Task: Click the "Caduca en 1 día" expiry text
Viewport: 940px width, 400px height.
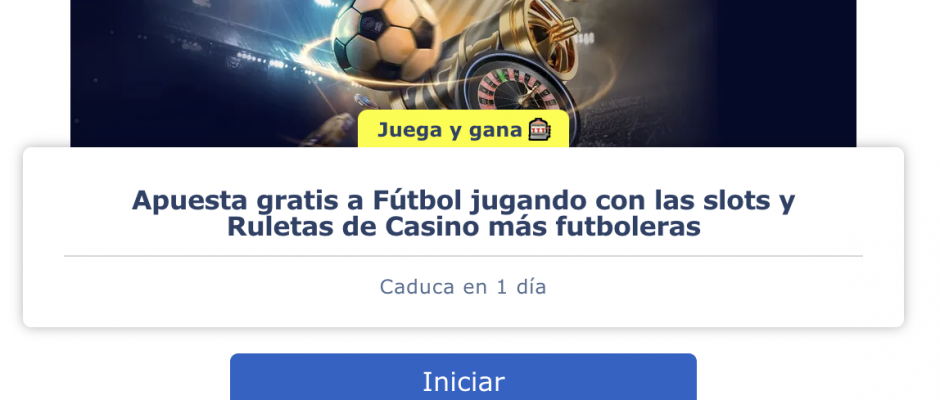Action: [463, 287]
